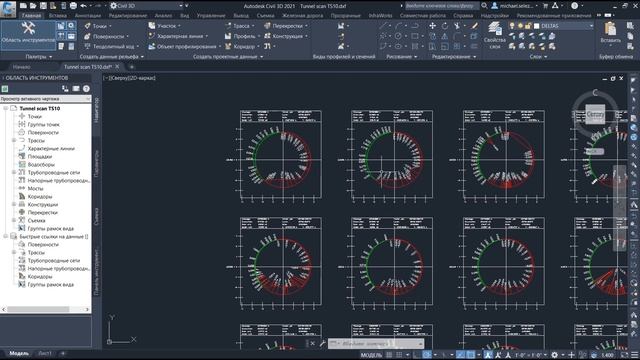640x360 pixels.
Task: Open the Вид ribbon tab
Action: pos(184,16)
